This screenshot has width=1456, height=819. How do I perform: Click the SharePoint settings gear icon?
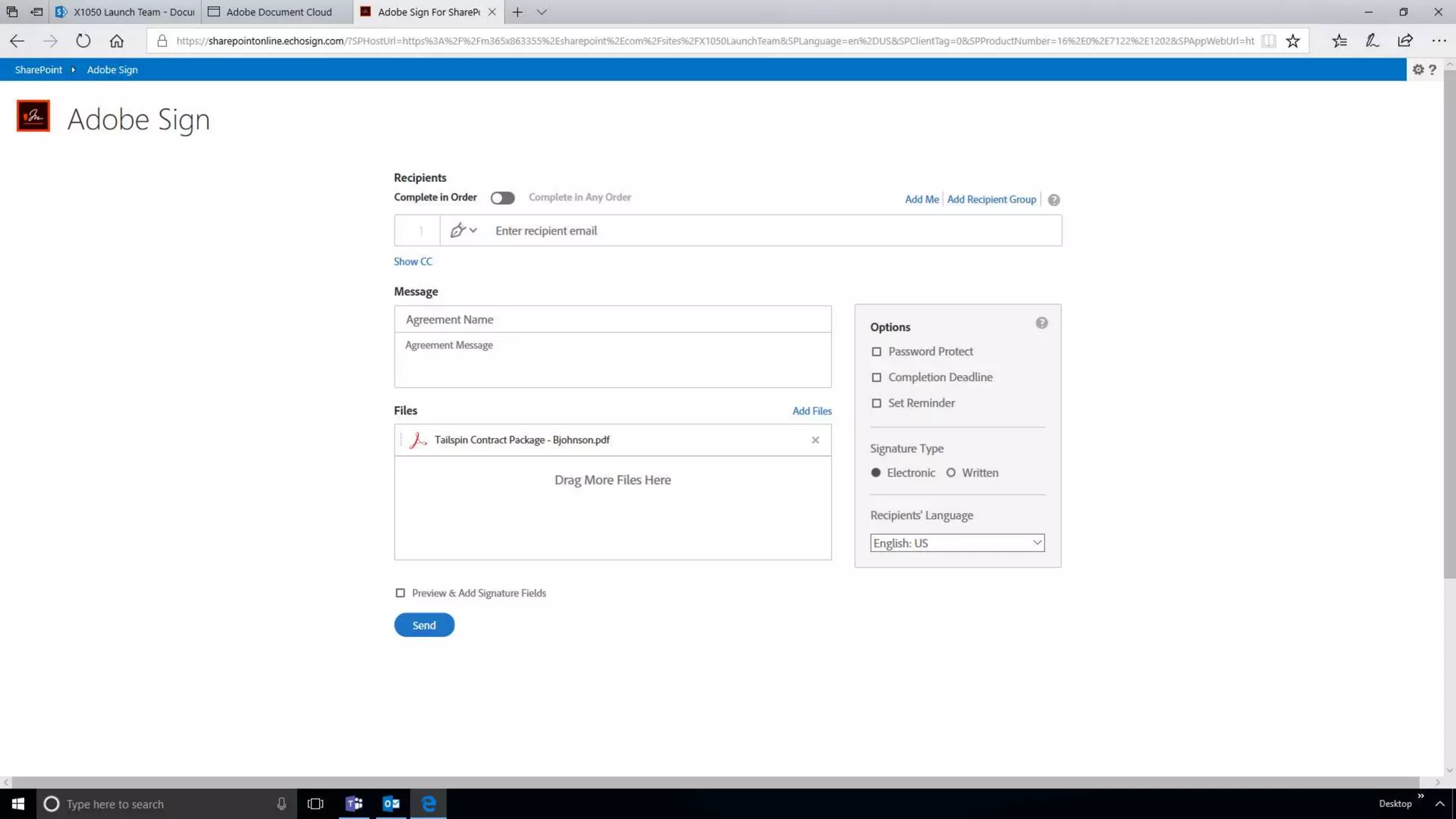coord(1418,70)
